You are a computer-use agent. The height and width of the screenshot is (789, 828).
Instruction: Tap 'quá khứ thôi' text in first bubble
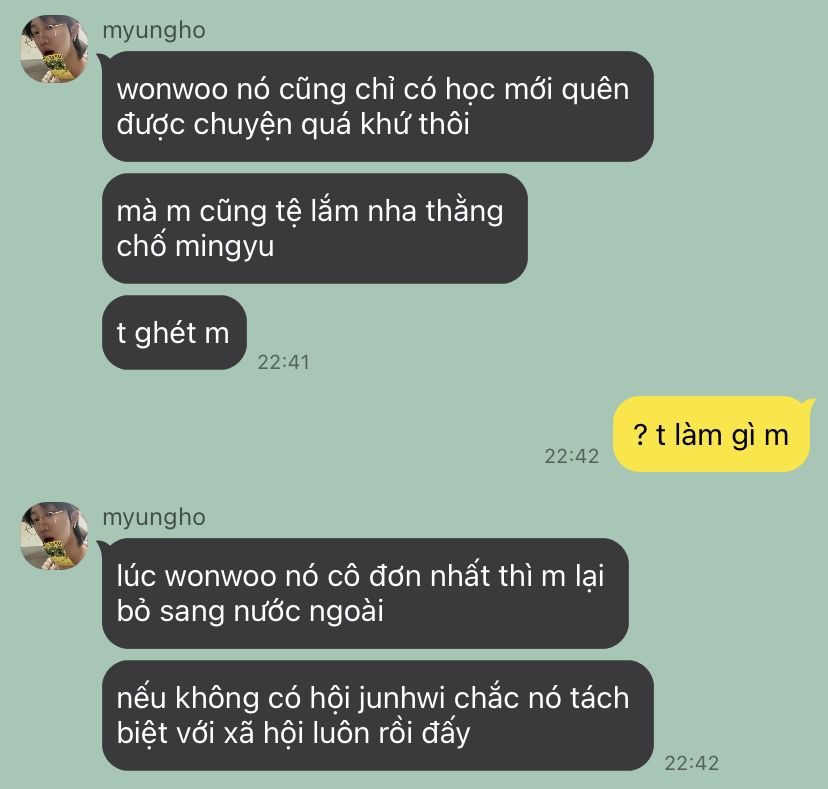point(385,125)
